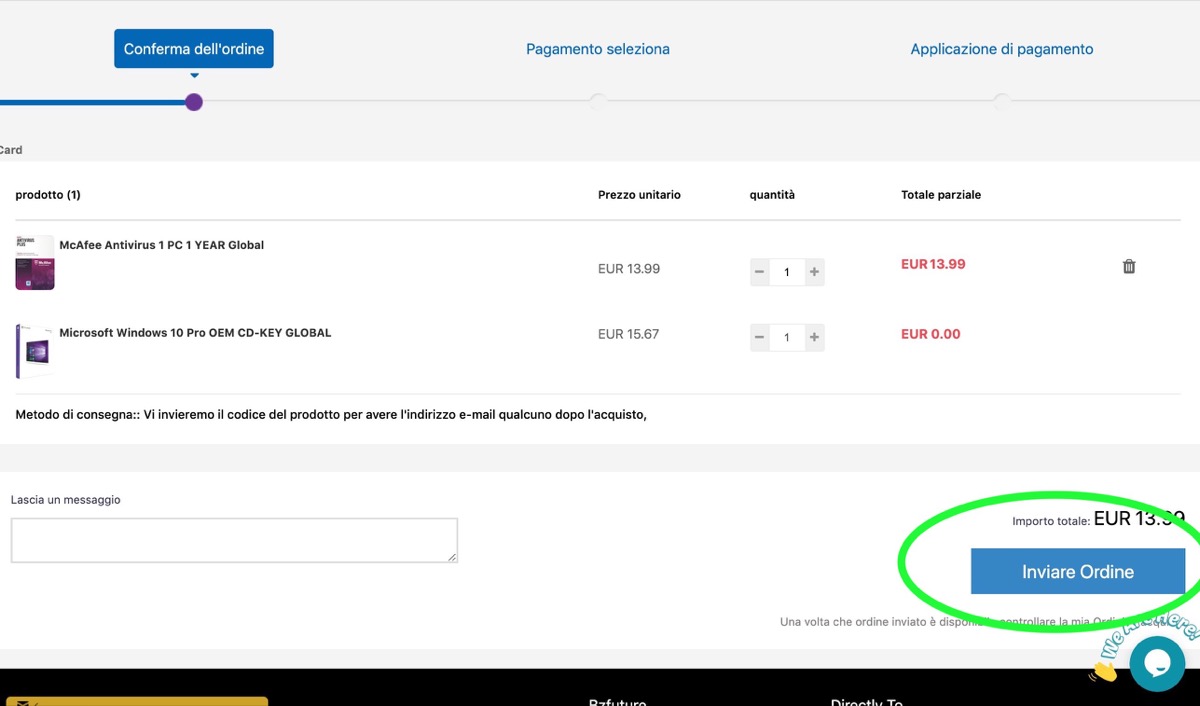Open the McAfee Antivirus 1 PC 1 YEAR Global link

coord(162,245)
